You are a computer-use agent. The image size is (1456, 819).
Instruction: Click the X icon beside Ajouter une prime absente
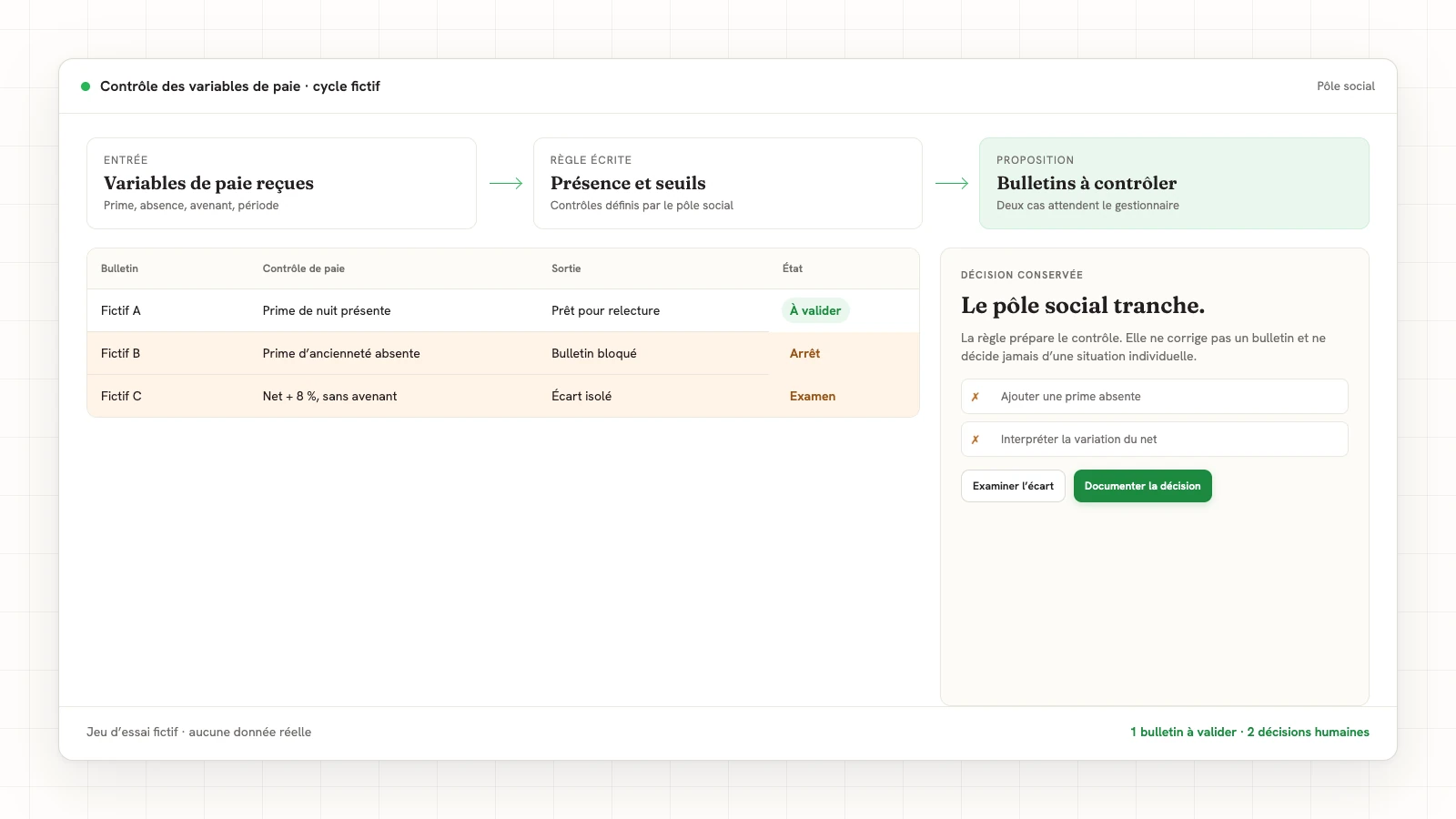[975, 397]
